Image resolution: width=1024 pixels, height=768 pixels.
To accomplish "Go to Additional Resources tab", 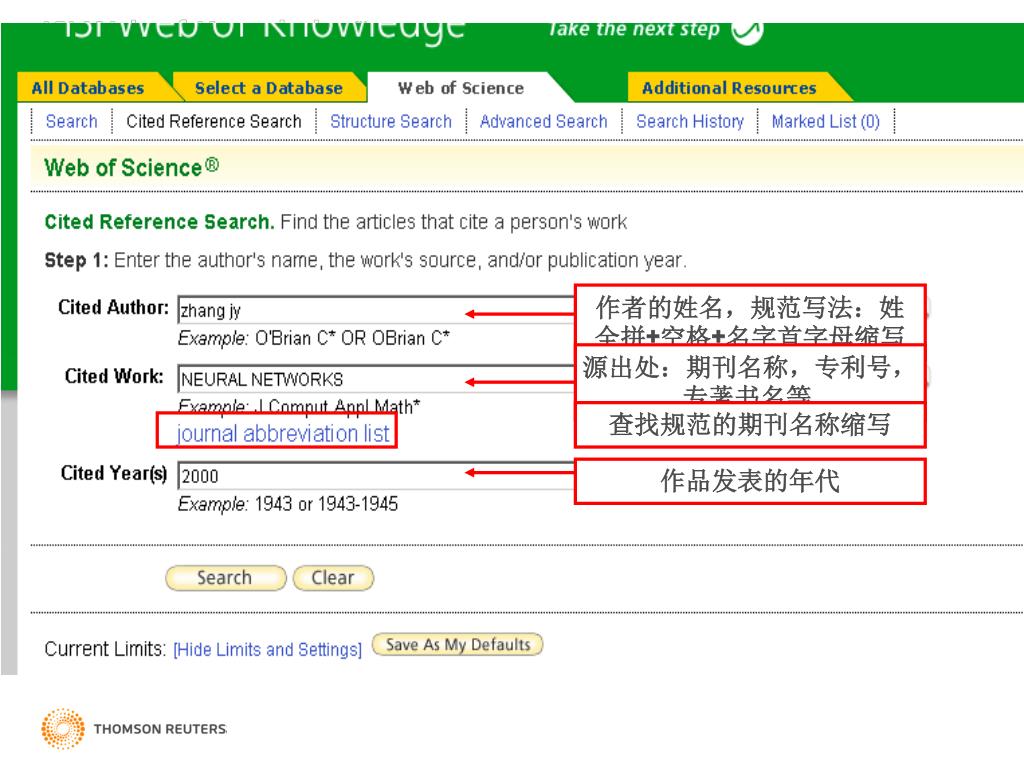I will (x=729, y=88).
